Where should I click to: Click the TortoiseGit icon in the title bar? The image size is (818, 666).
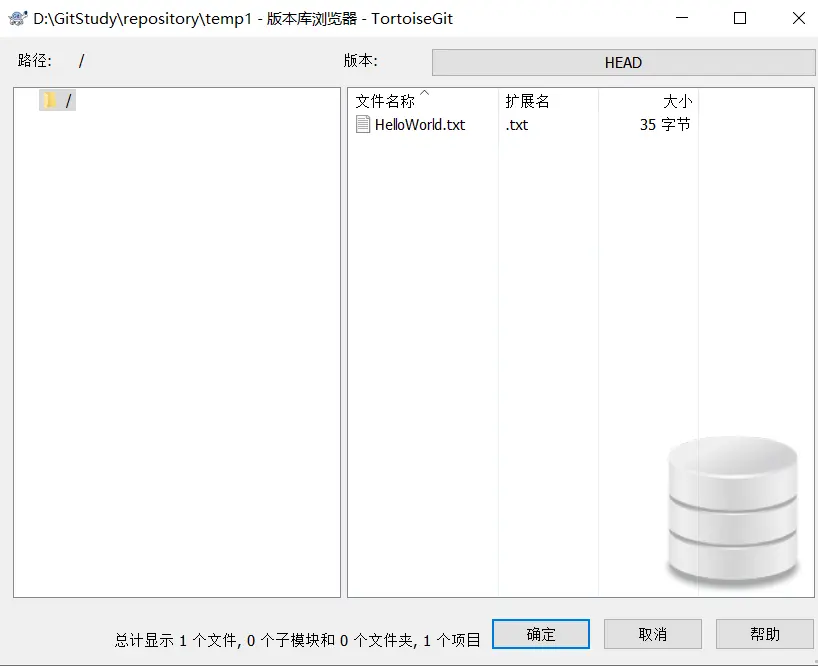coord(17,18)
